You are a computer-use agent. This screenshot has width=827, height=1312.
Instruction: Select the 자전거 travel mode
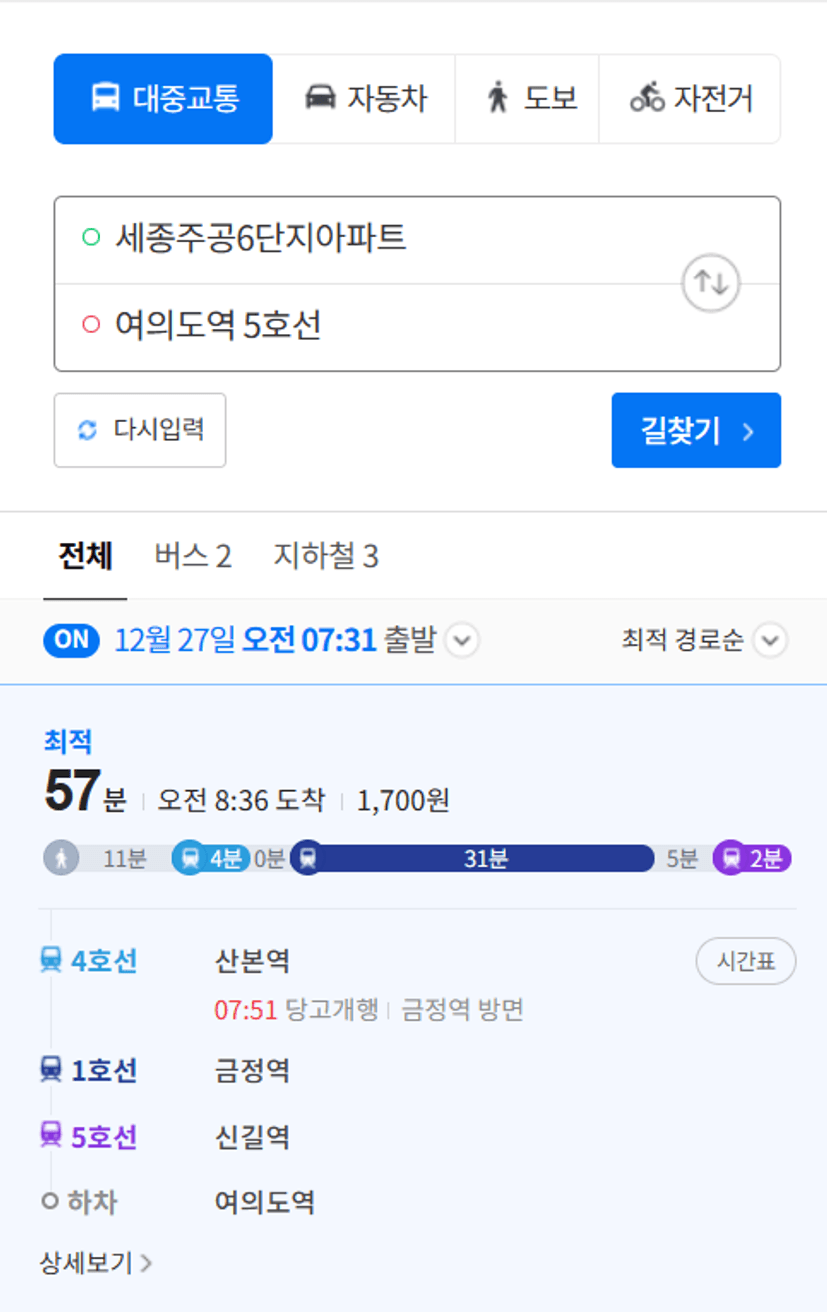[690, 99]
